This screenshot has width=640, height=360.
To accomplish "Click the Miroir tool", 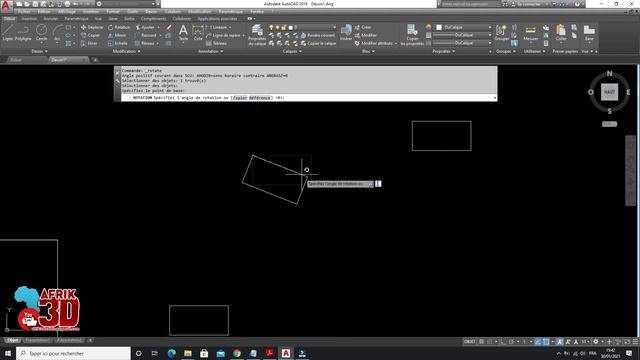I will [x=117, y=36].
